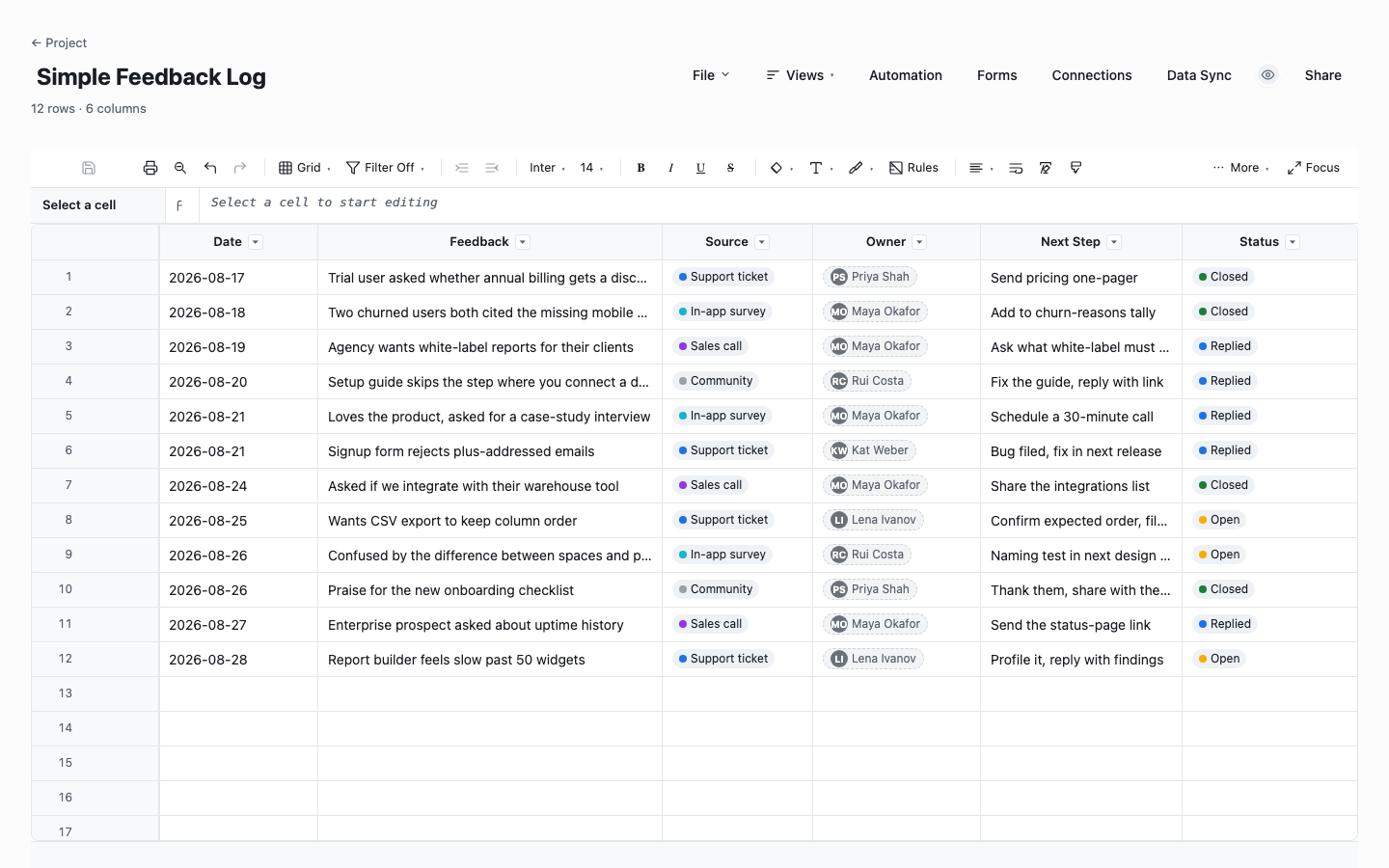This screenshot has width=1389, height=868.
Task: Click the indent rows icon
Action: 462,168
